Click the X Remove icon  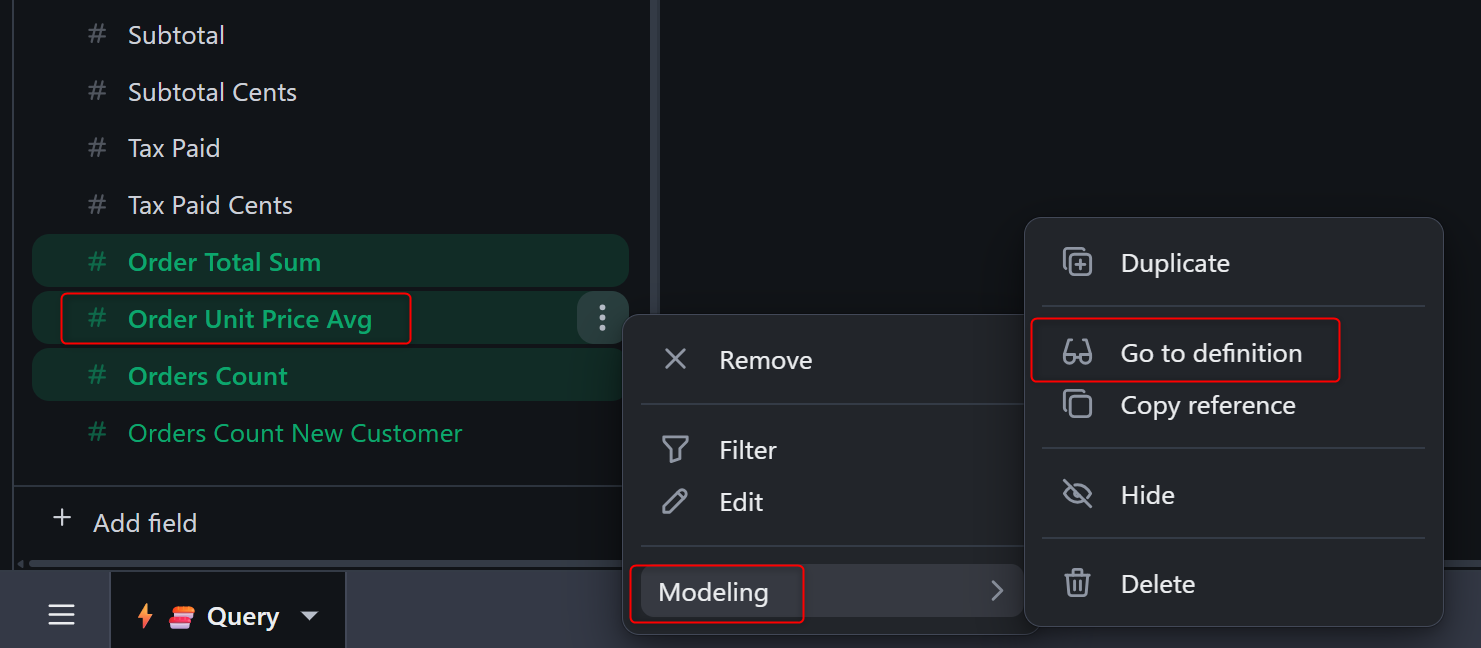(676, 360)
